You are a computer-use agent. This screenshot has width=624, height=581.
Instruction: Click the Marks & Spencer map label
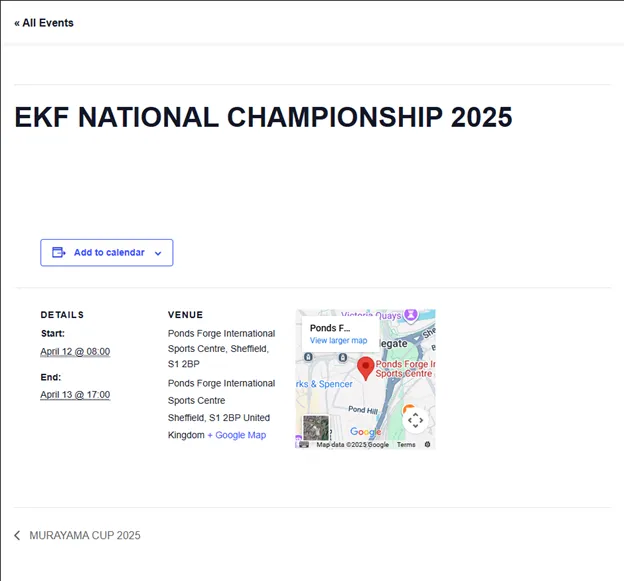(323, 384)
